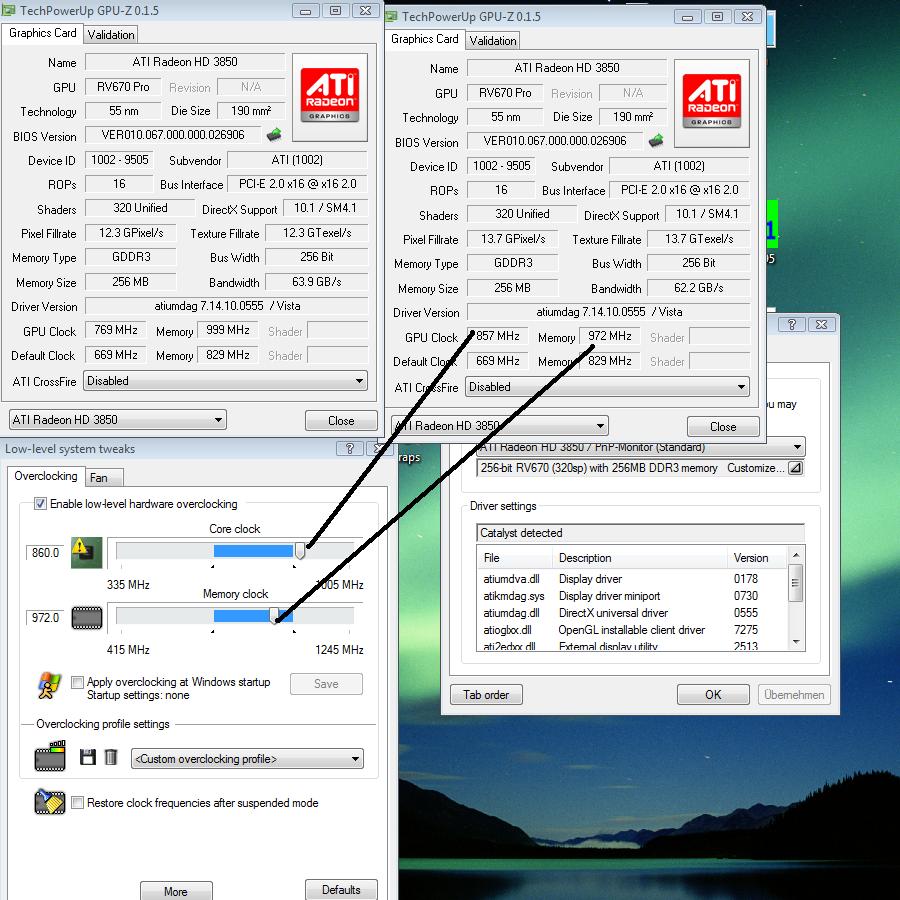
Task: Select atiumdva.dll row in driver list
Action: click(x=633, y=579)
